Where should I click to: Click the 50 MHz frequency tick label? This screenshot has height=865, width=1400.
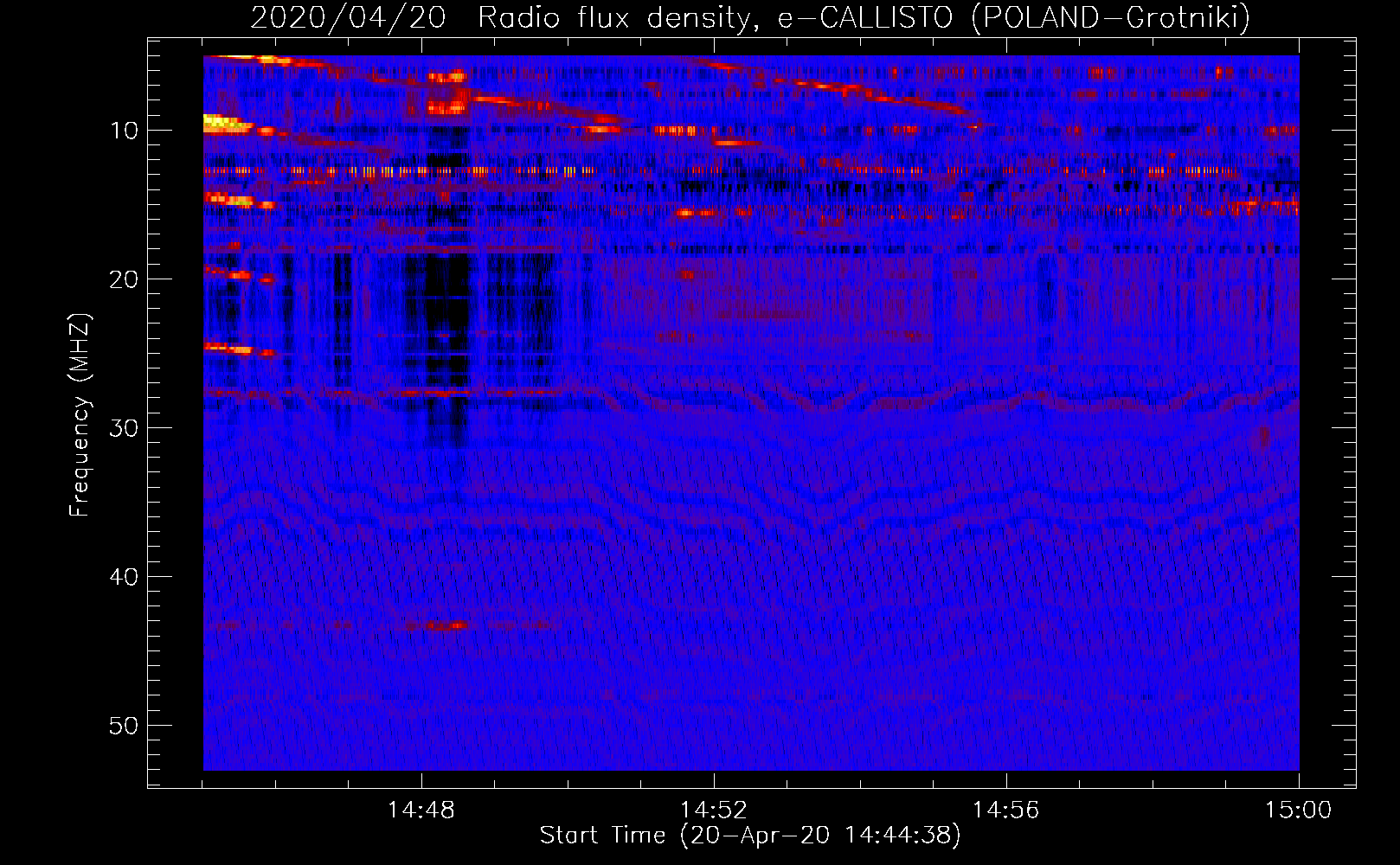[124, 726]
